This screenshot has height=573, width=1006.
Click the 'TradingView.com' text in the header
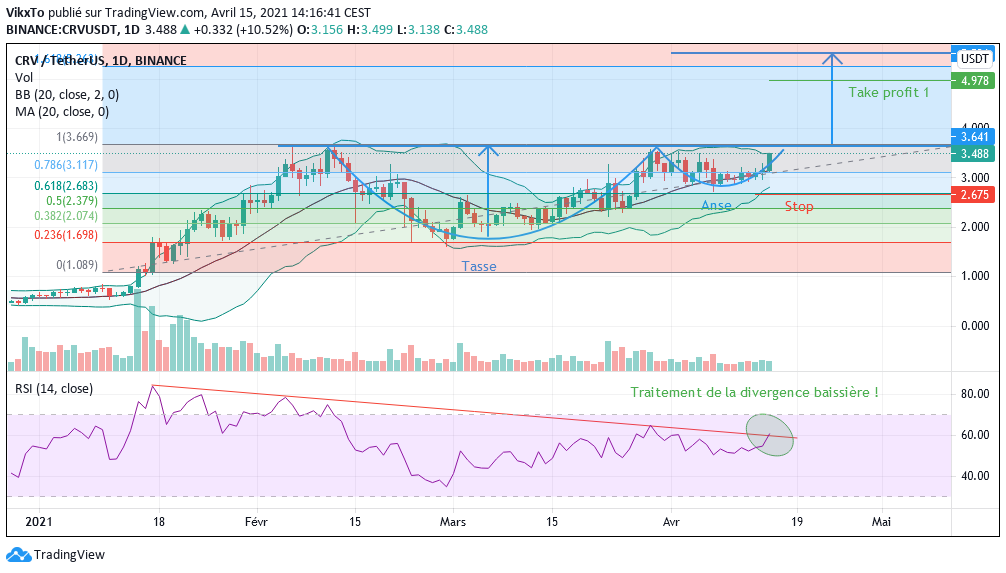coord(154,13)
